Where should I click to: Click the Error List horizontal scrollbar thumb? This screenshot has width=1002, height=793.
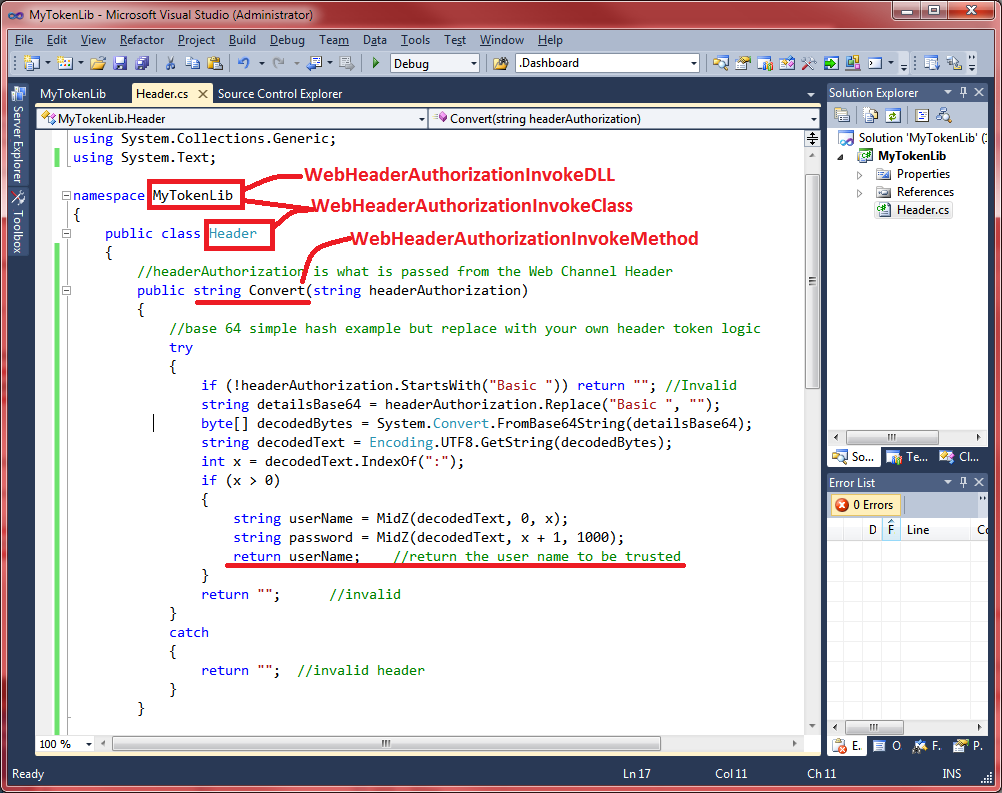(x=874, y=727)
